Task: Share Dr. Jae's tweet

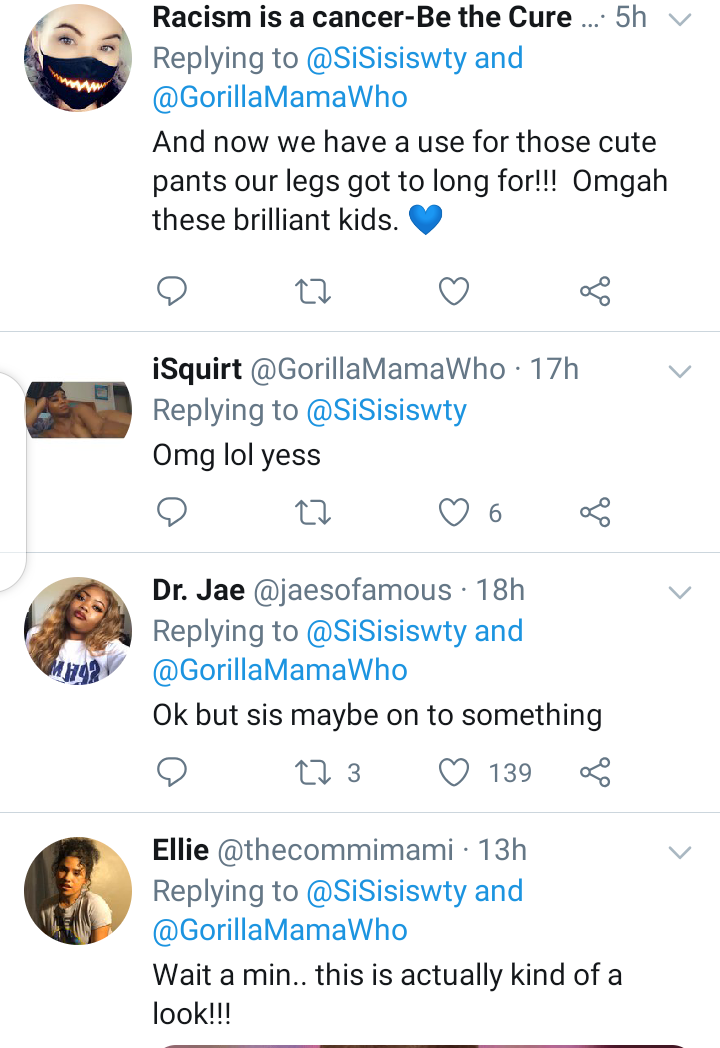Action: [x=595, y=772]
